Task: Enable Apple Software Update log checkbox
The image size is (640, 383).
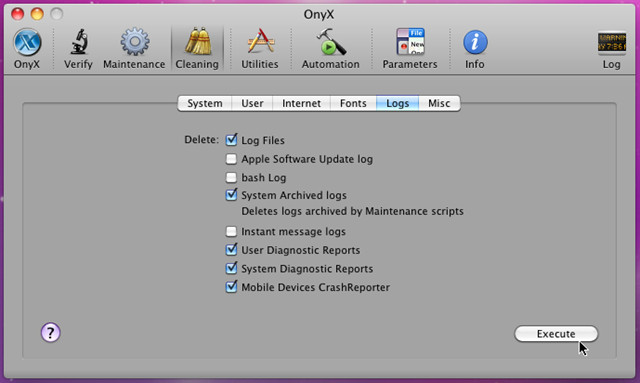Action: coord(231,159)
